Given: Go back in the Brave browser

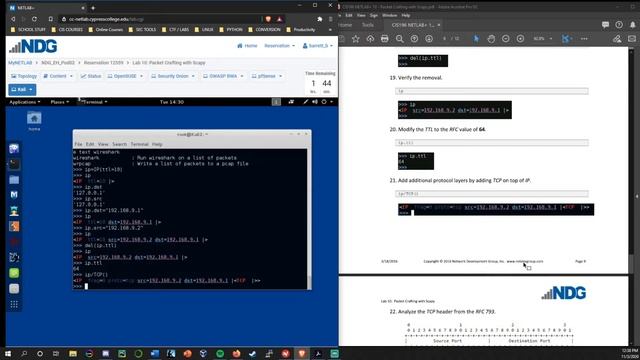Looking at the screenshot, I should click(13, 19).
